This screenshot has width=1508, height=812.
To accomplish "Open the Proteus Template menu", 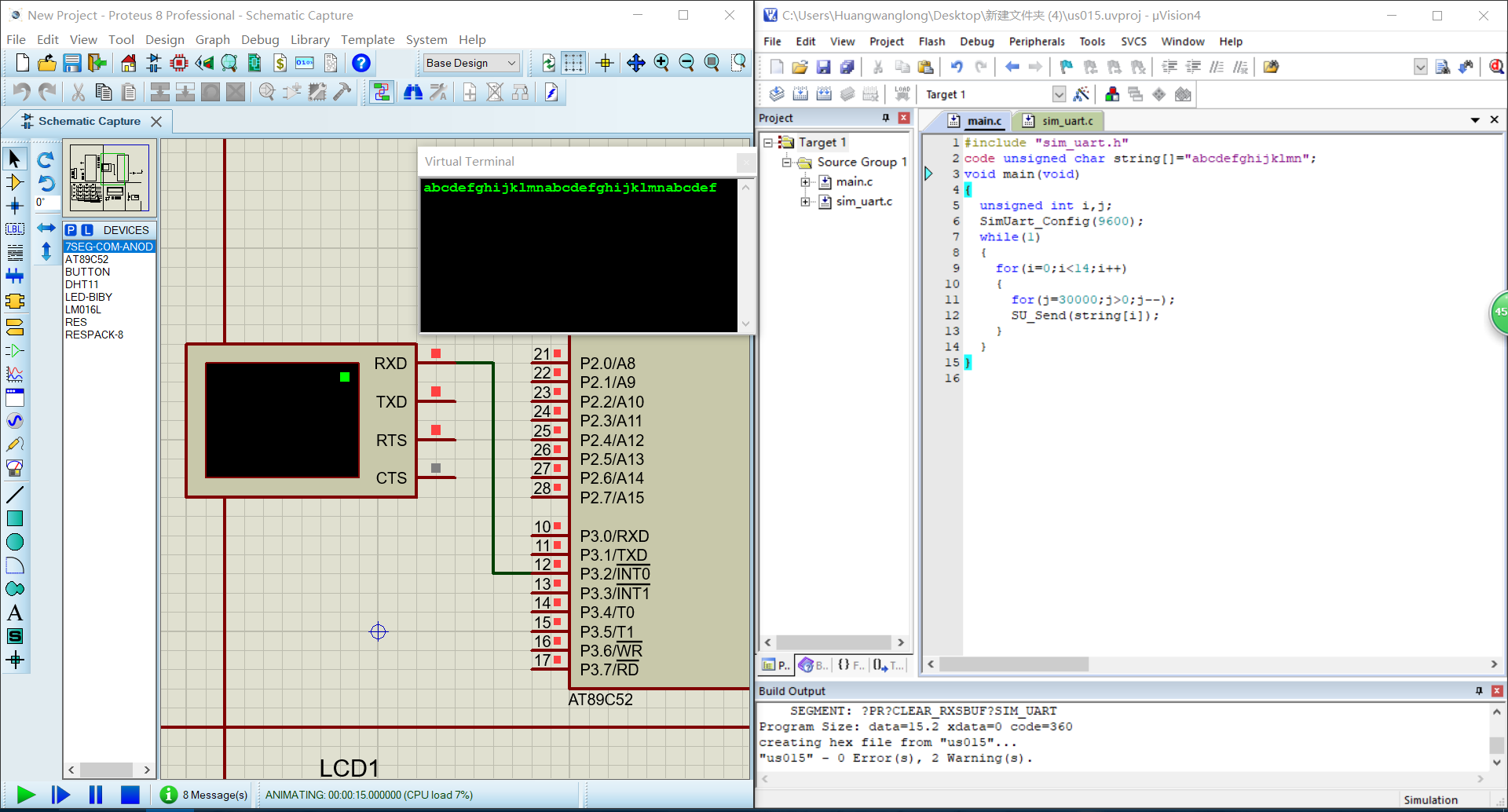I will point(368,39).
